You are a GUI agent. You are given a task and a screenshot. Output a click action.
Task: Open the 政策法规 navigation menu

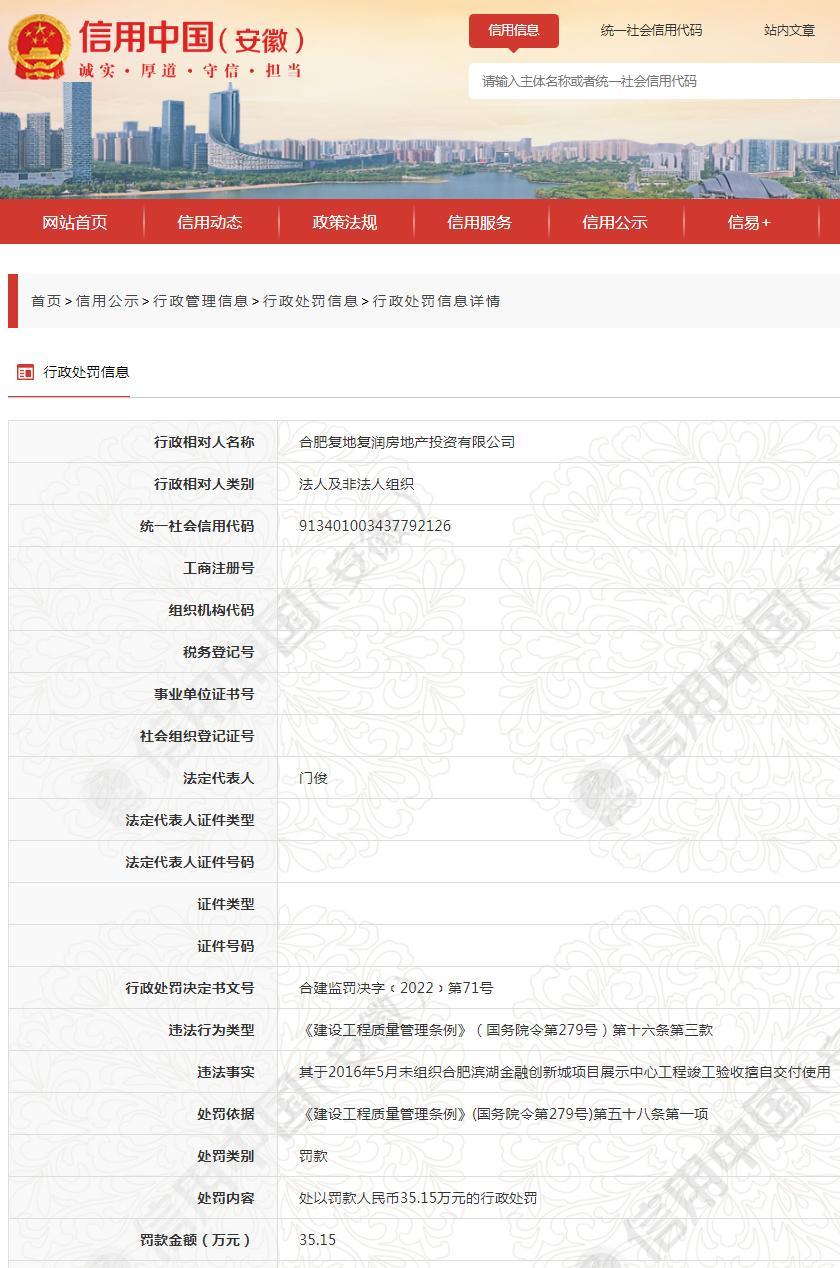[x=345, y=222]
